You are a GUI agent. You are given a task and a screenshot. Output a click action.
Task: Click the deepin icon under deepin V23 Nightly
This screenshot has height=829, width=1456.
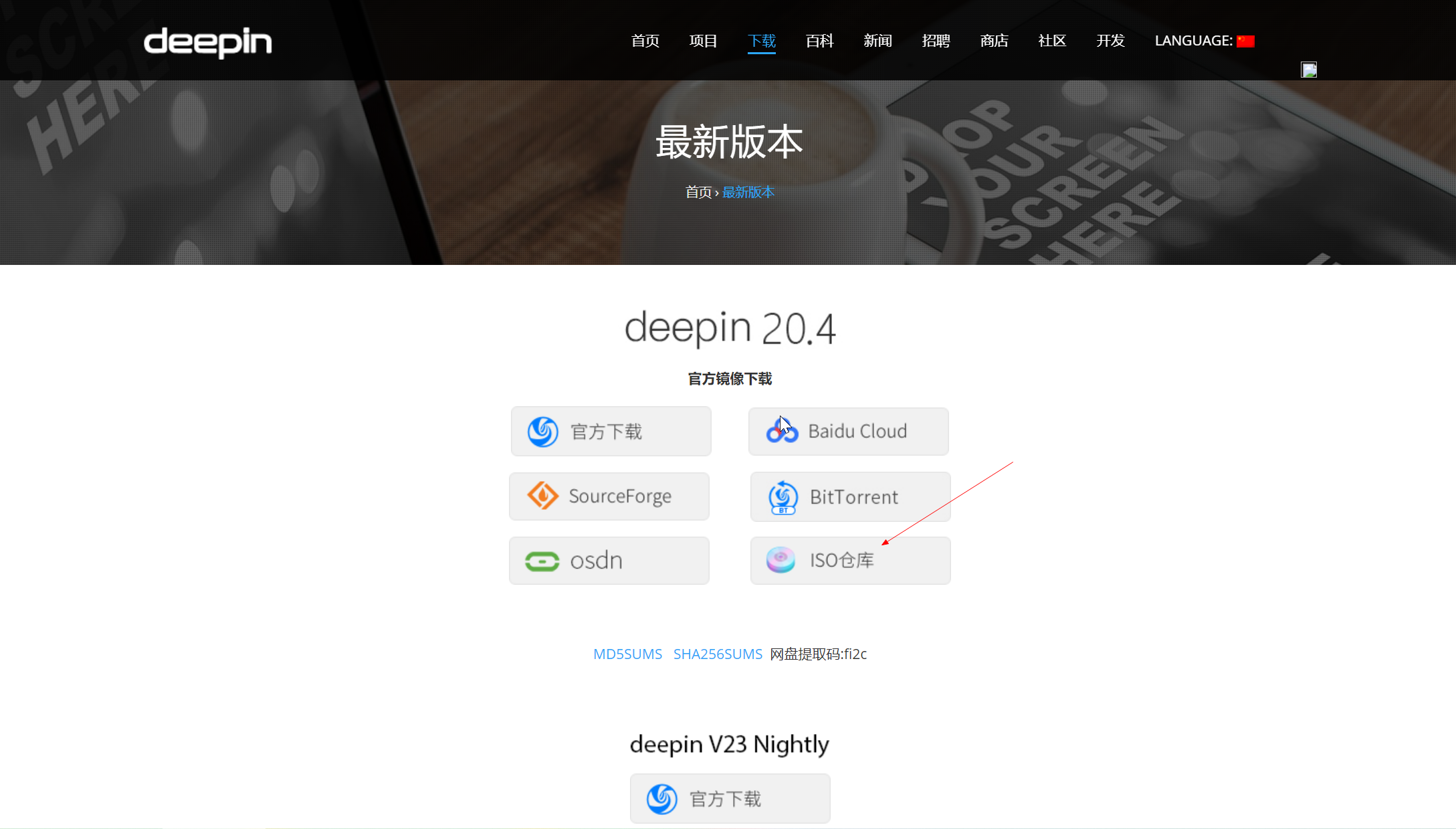[662, 798]
